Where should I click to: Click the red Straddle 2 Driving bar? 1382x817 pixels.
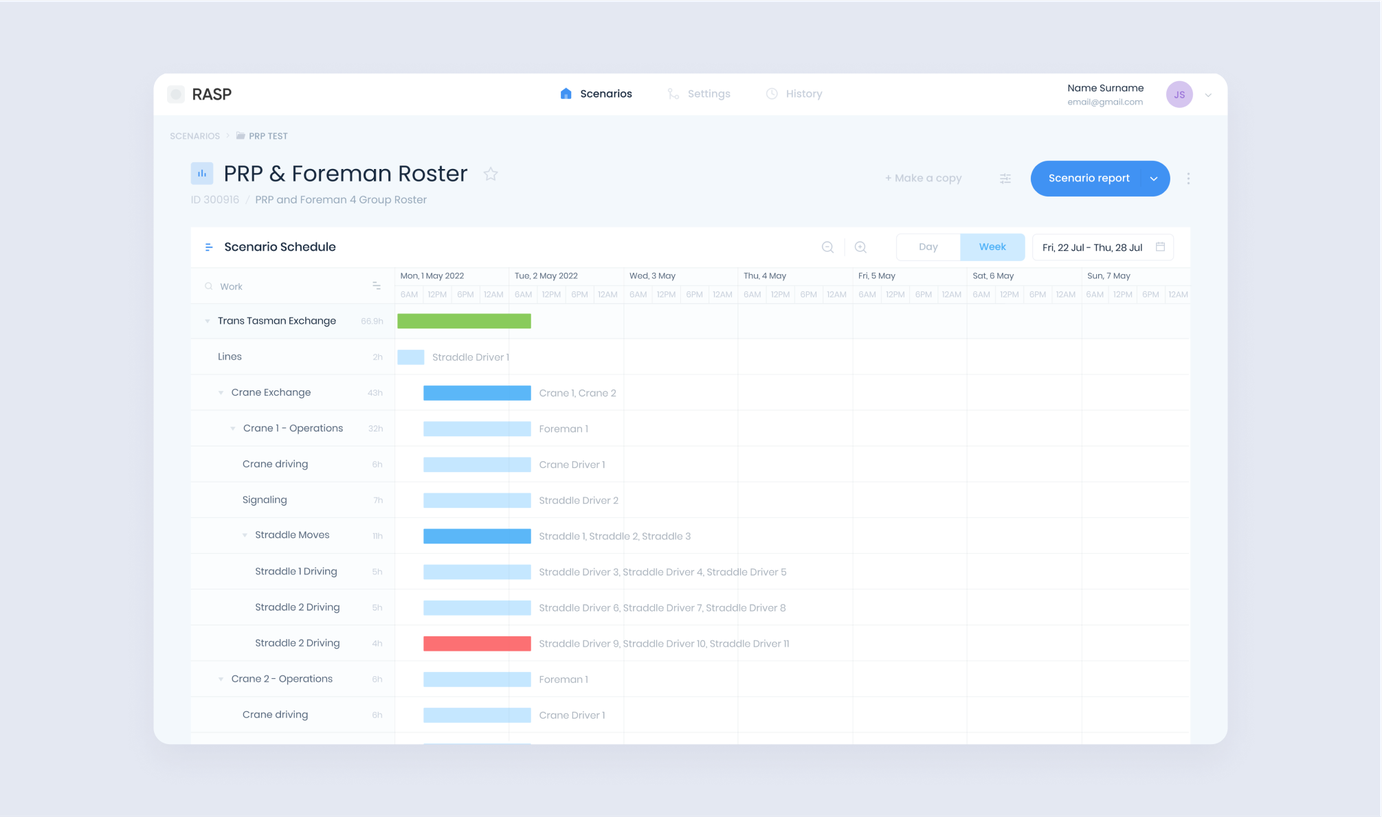[x=477, y=643]
